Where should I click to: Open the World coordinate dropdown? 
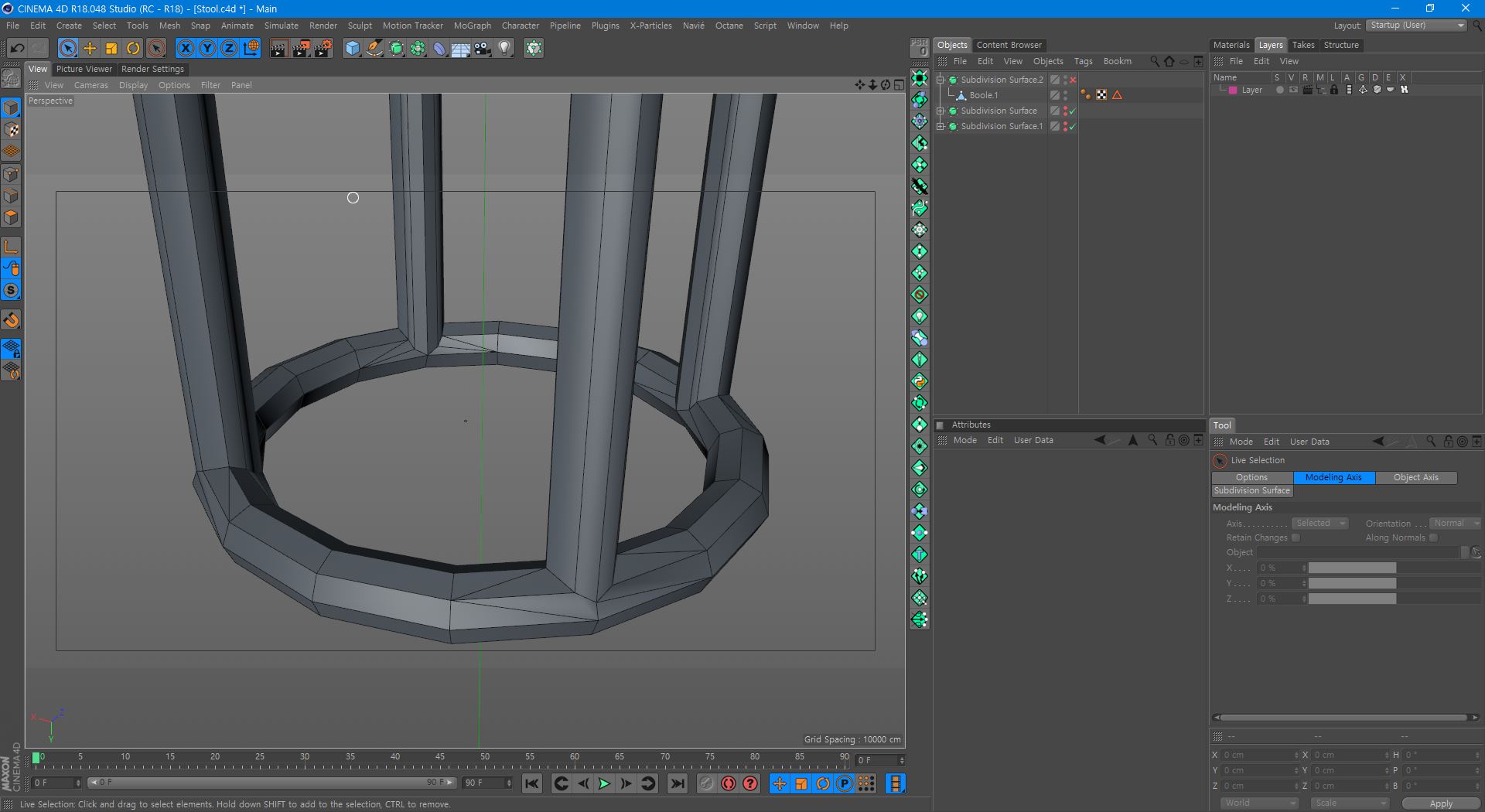(x=1259, y=803)
